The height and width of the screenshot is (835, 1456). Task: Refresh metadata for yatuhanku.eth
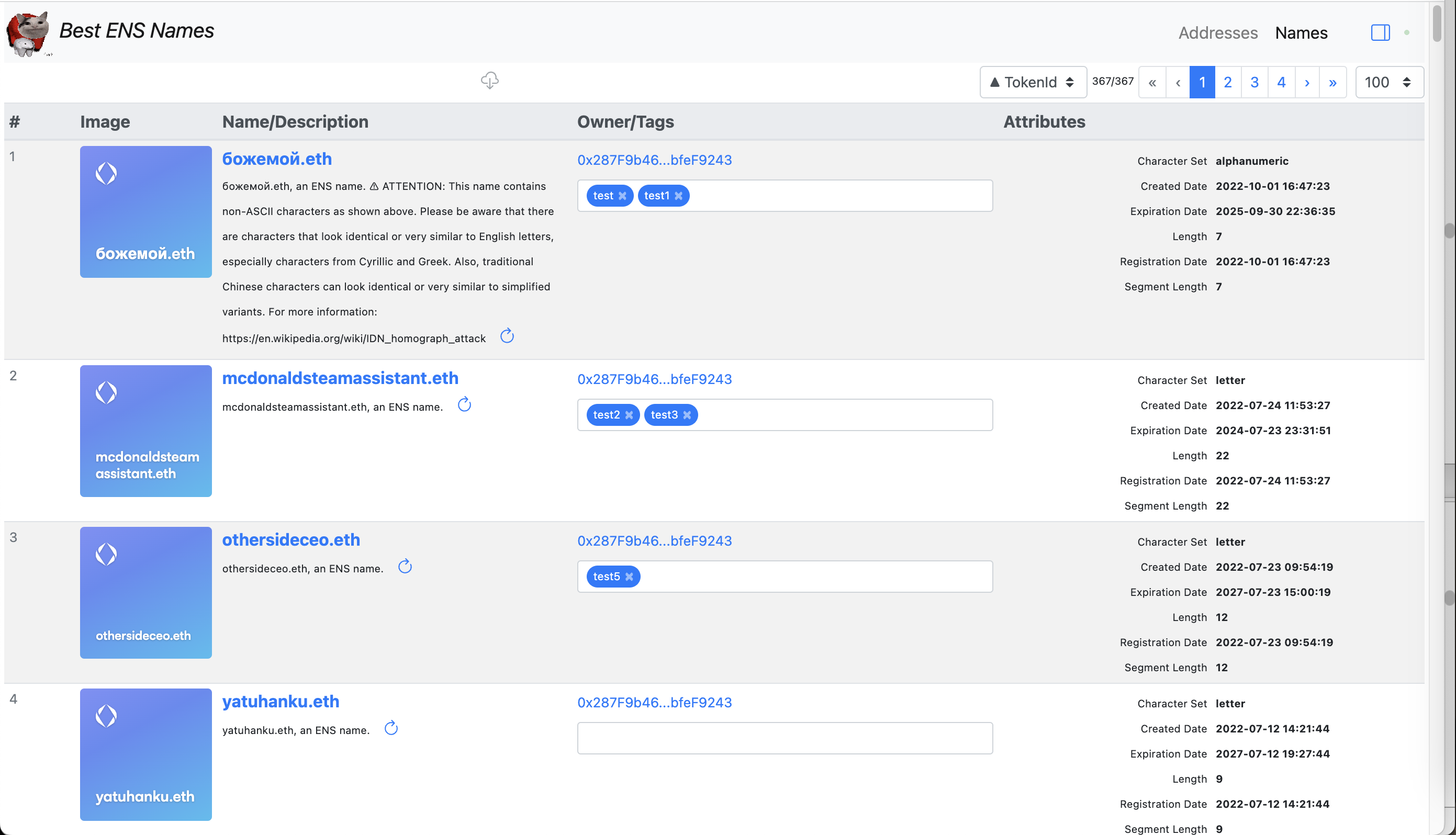(x=391, y=728)
